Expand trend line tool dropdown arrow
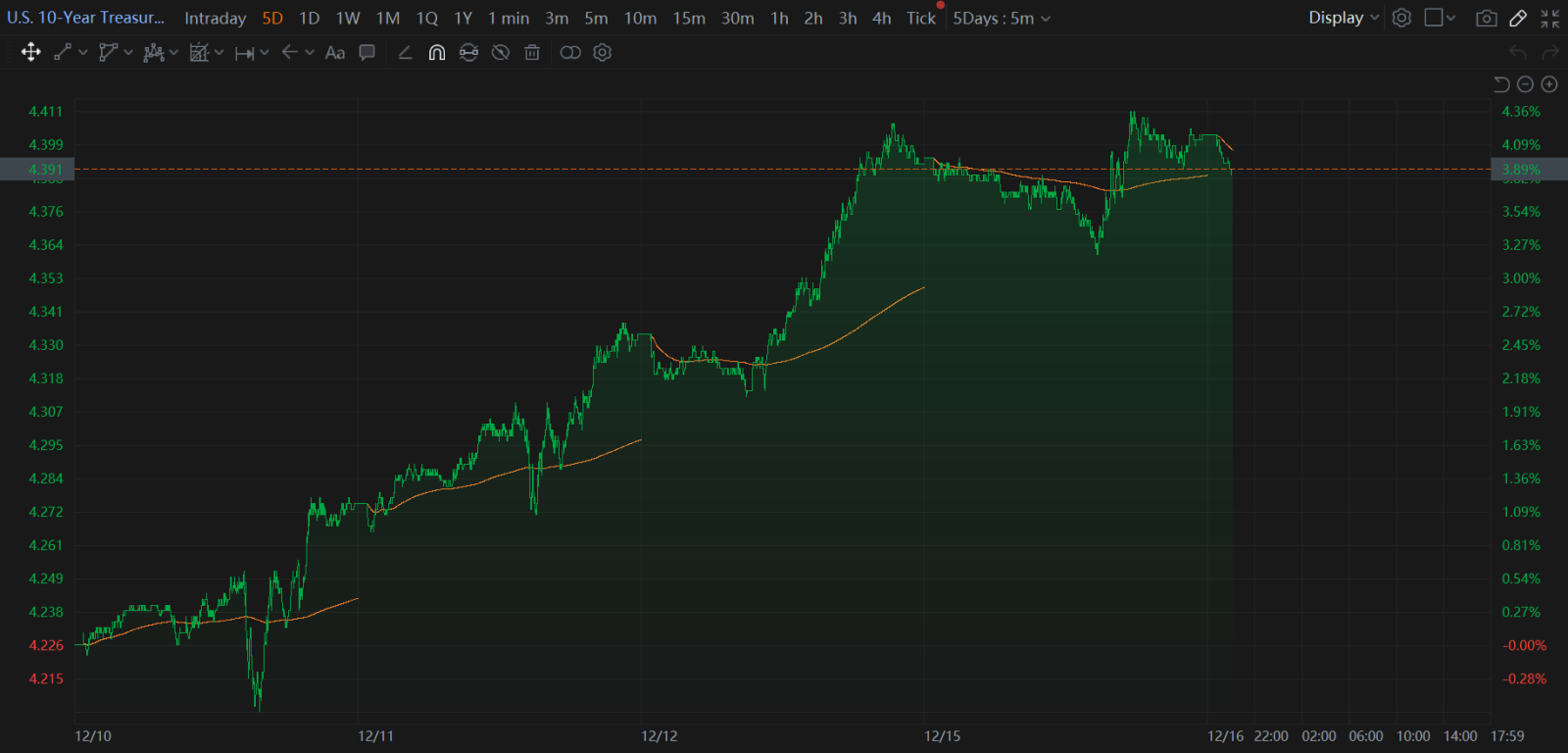The image size is (1568, 753). 82,52
